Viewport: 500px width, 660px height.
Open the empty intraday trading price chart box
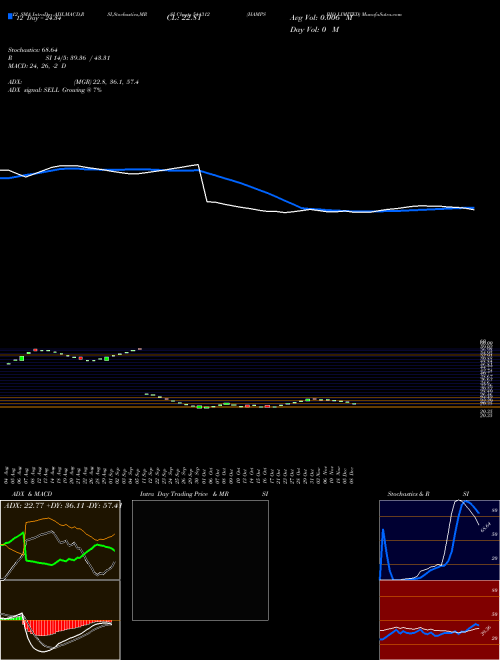200,560
